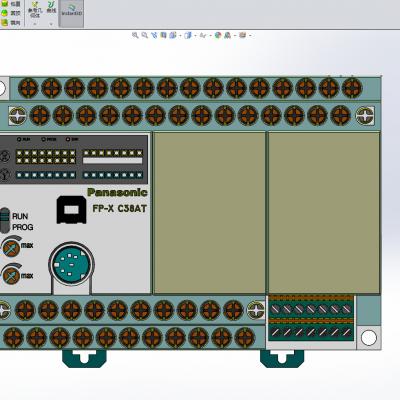Select the lower 'max' potentiometer knob
The image size is (400, 400).
pos(11,275)
